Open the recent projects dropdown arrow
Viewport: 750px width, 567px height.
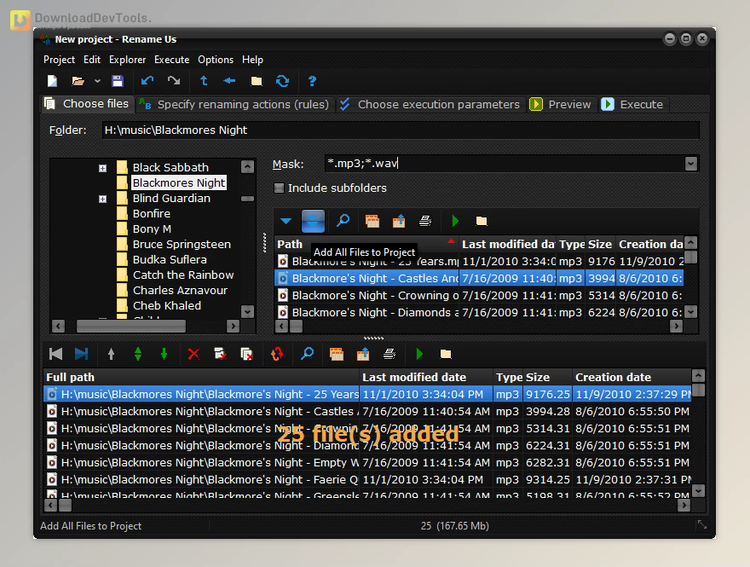98,81
